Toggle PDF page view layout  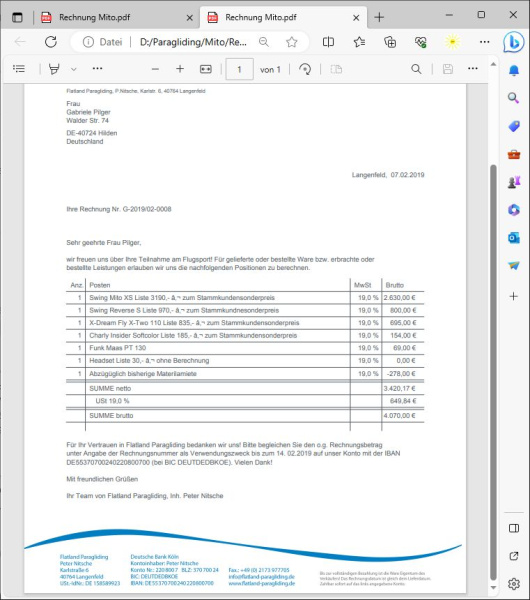click(x=336, y=69)
